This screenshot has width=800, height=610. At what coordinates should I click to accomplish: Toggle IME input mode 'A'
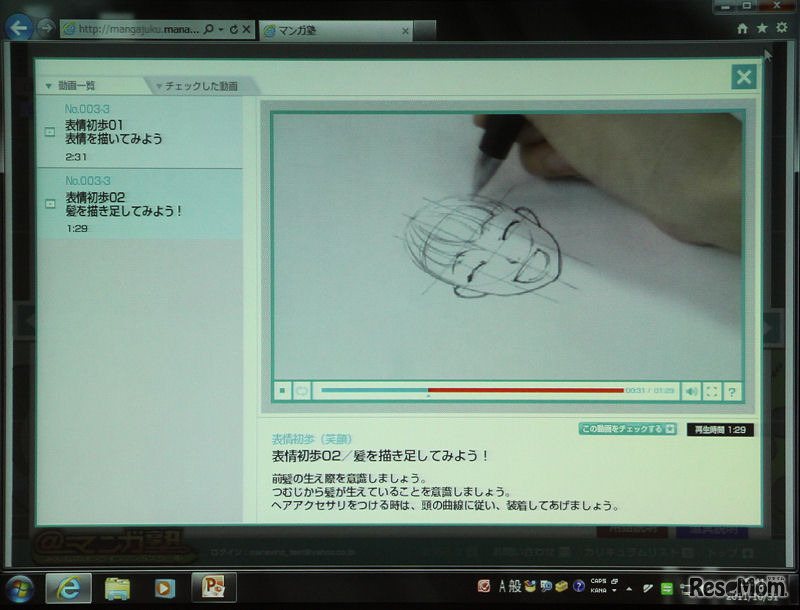click(x=502, y=586)
